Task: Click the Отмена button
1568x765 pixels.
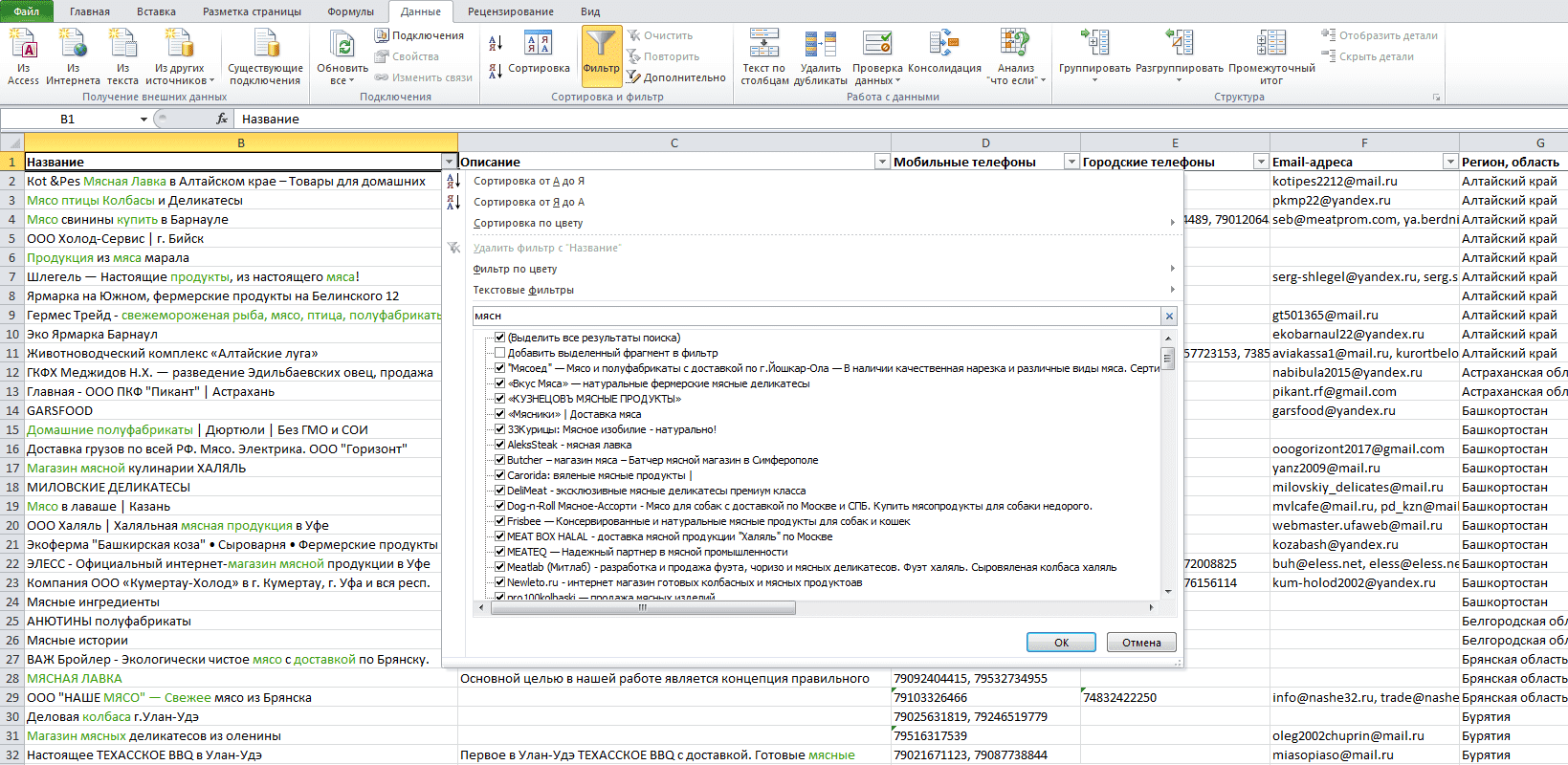Action: pyautogui.click(x=1141, y=643)
